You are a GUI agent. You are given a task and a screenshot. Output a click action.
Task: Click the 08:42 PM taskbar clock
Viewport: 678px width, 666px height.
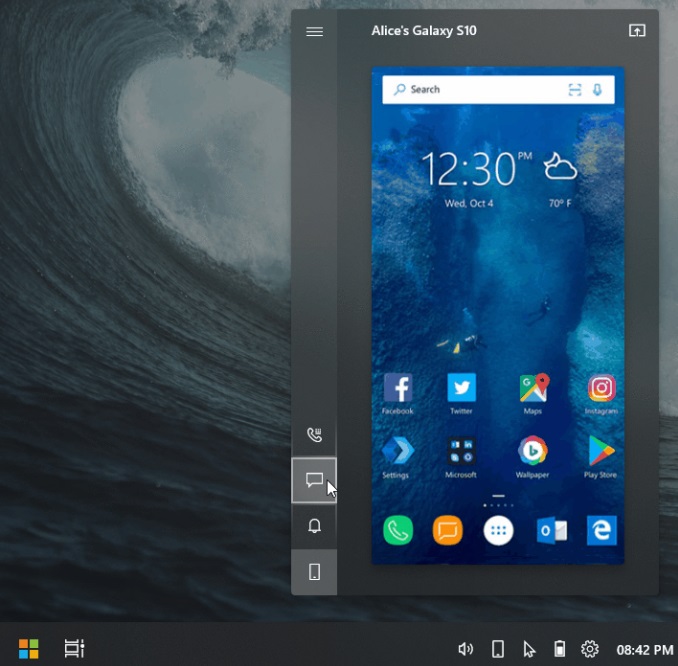645,650
